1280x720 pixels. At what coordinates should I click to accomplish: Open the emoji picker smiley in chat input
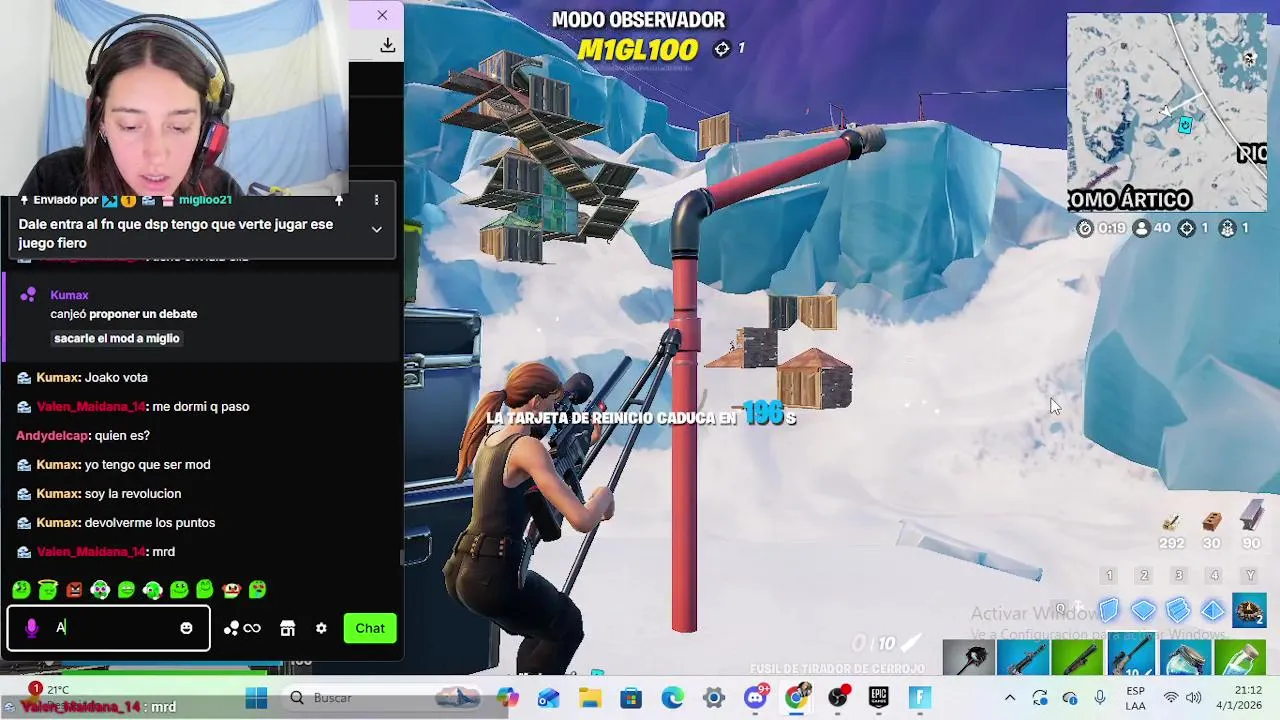point(186,628)
